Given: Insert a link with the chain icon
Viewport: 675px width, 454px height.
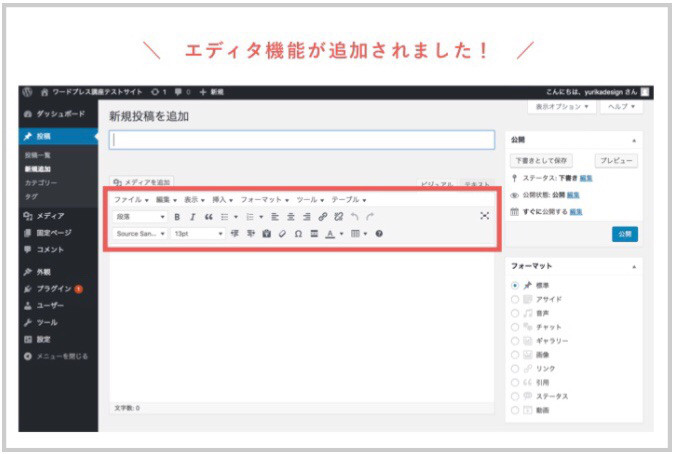Looking at the screenshot, I should 322,217.
